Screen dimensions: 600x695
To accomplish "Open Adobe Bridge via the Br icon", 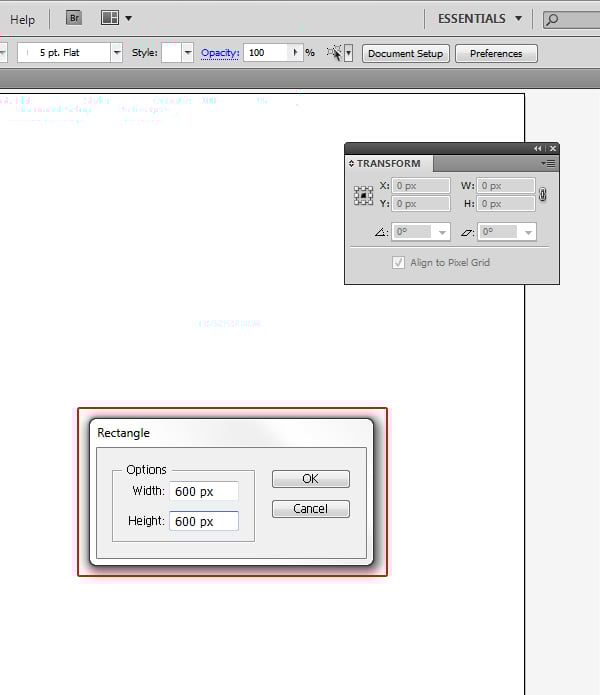I will (74, 18).
